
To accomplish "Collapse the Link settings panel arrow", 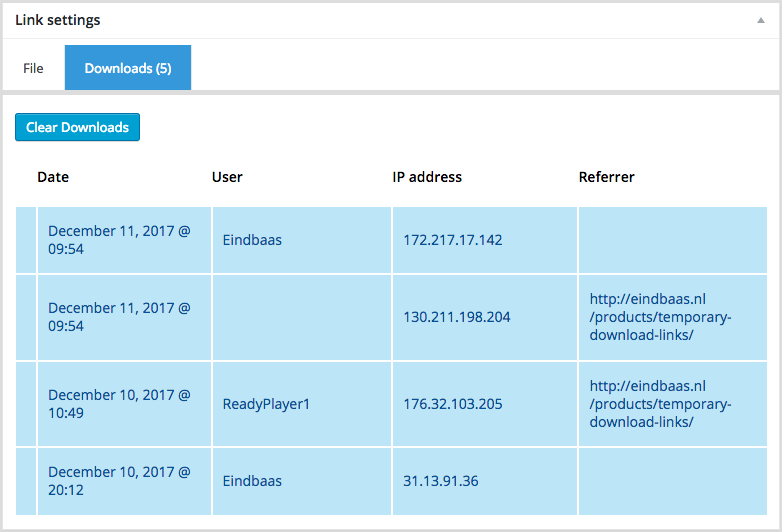I will coord(762,21).
